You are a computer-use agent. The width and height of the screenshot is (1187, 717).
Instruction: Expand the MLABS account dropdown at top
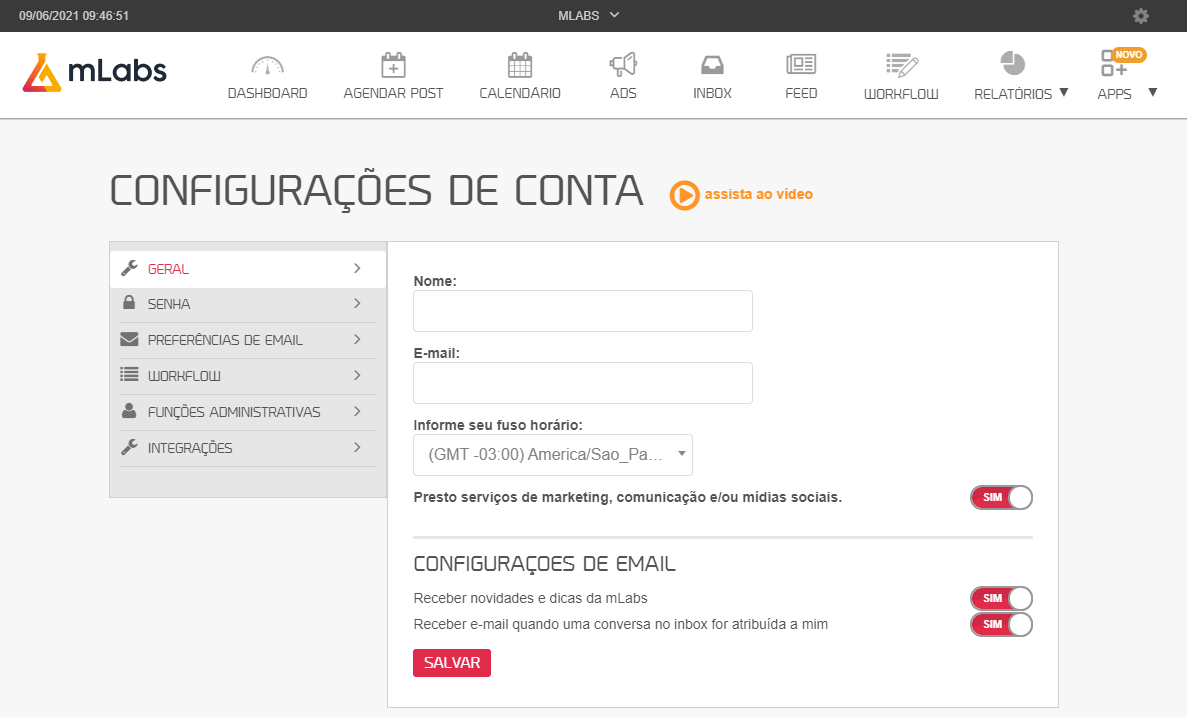pos(589,16)
